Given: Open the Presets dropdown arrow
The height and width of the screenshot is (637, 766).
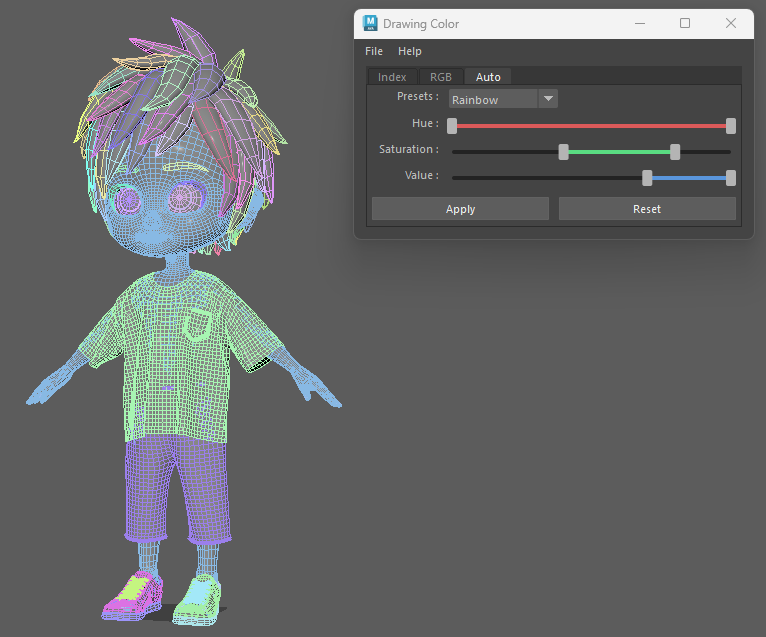Looking at the screenshot, I should [x=548, y=99].
